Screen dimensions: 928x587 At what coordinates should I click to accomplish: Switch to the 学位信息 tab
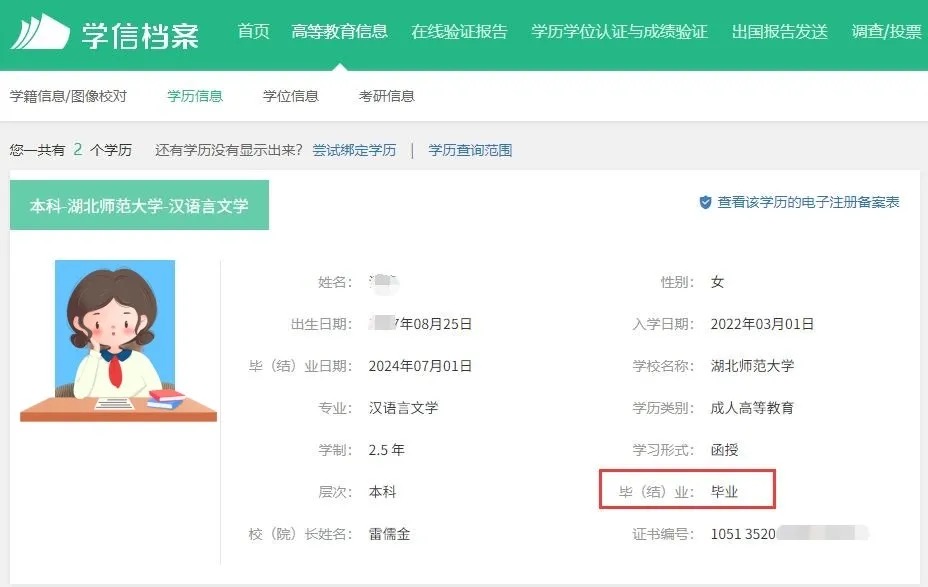(x=291, y=96)
